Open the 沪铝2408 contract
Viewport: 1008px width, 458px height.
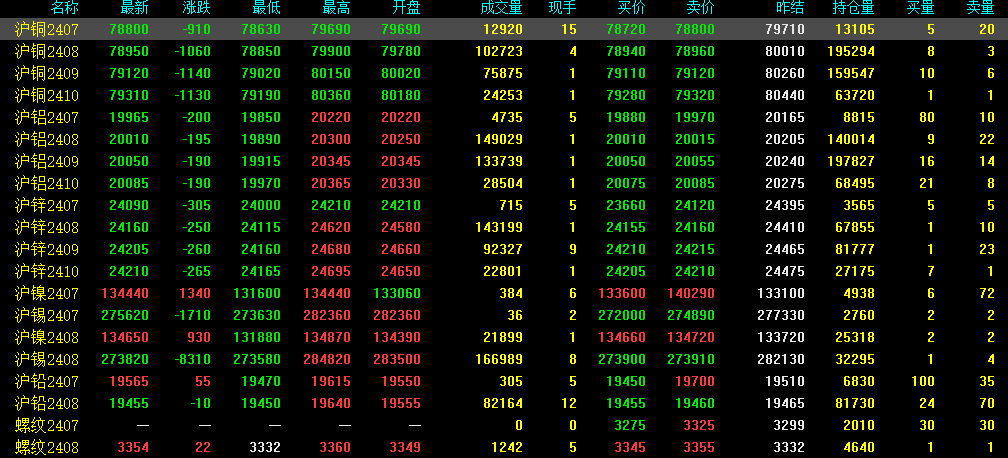point(46,140)
